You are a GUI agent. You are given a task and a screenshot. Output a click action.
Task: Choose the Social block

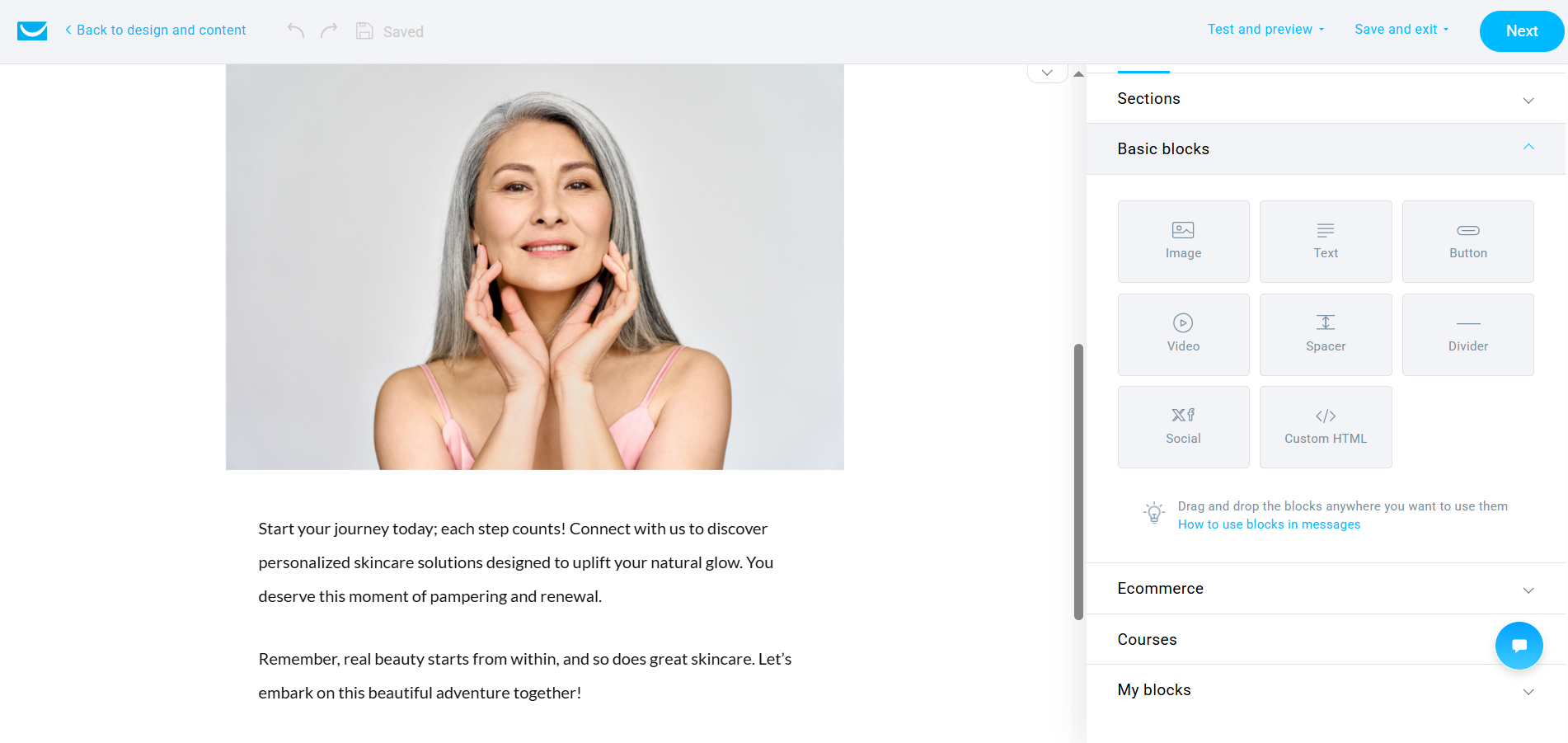[x=1183, y=427]
